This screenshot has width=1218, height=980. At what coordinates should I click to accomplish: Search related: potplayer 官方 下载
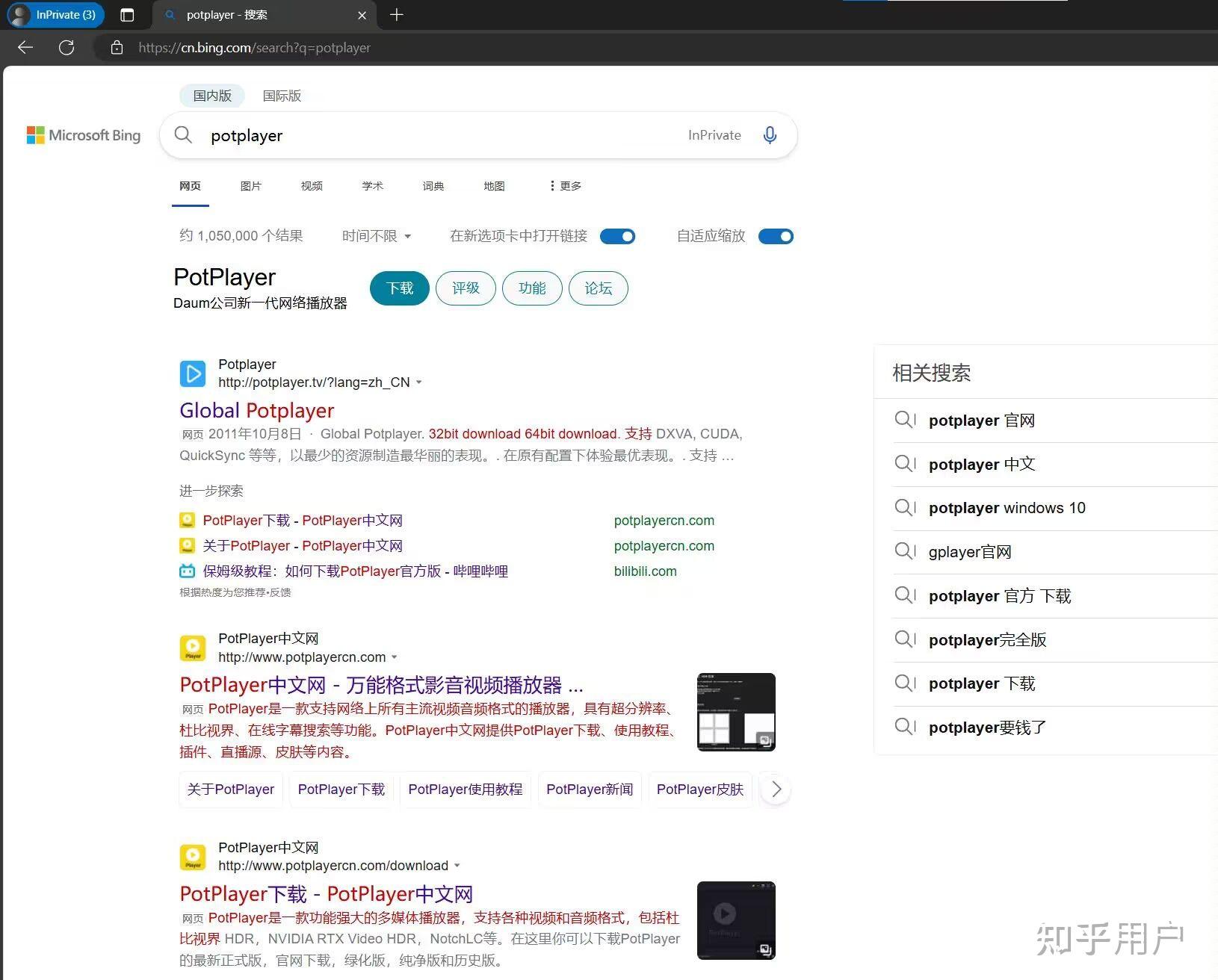1000,596
